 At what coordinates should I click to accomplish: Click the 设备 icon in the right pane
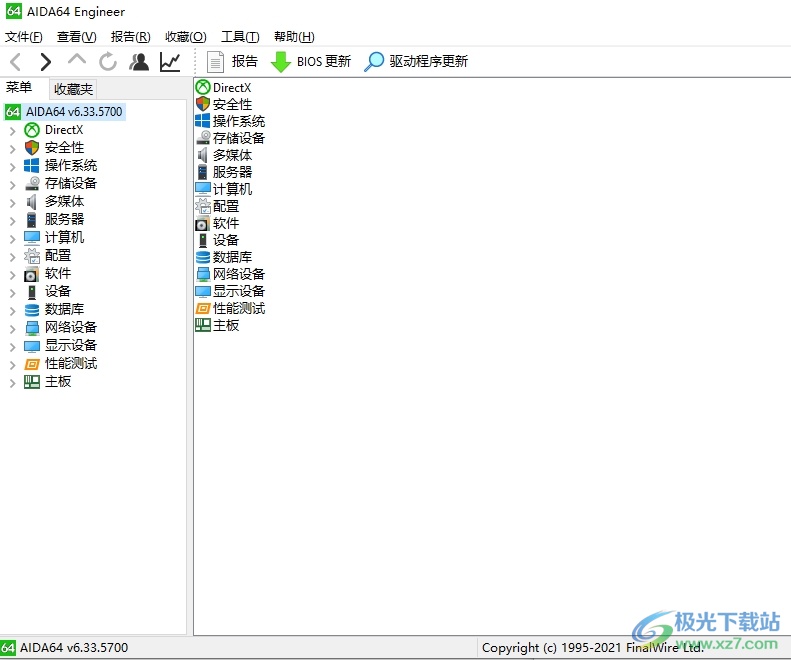click(203, 240)
